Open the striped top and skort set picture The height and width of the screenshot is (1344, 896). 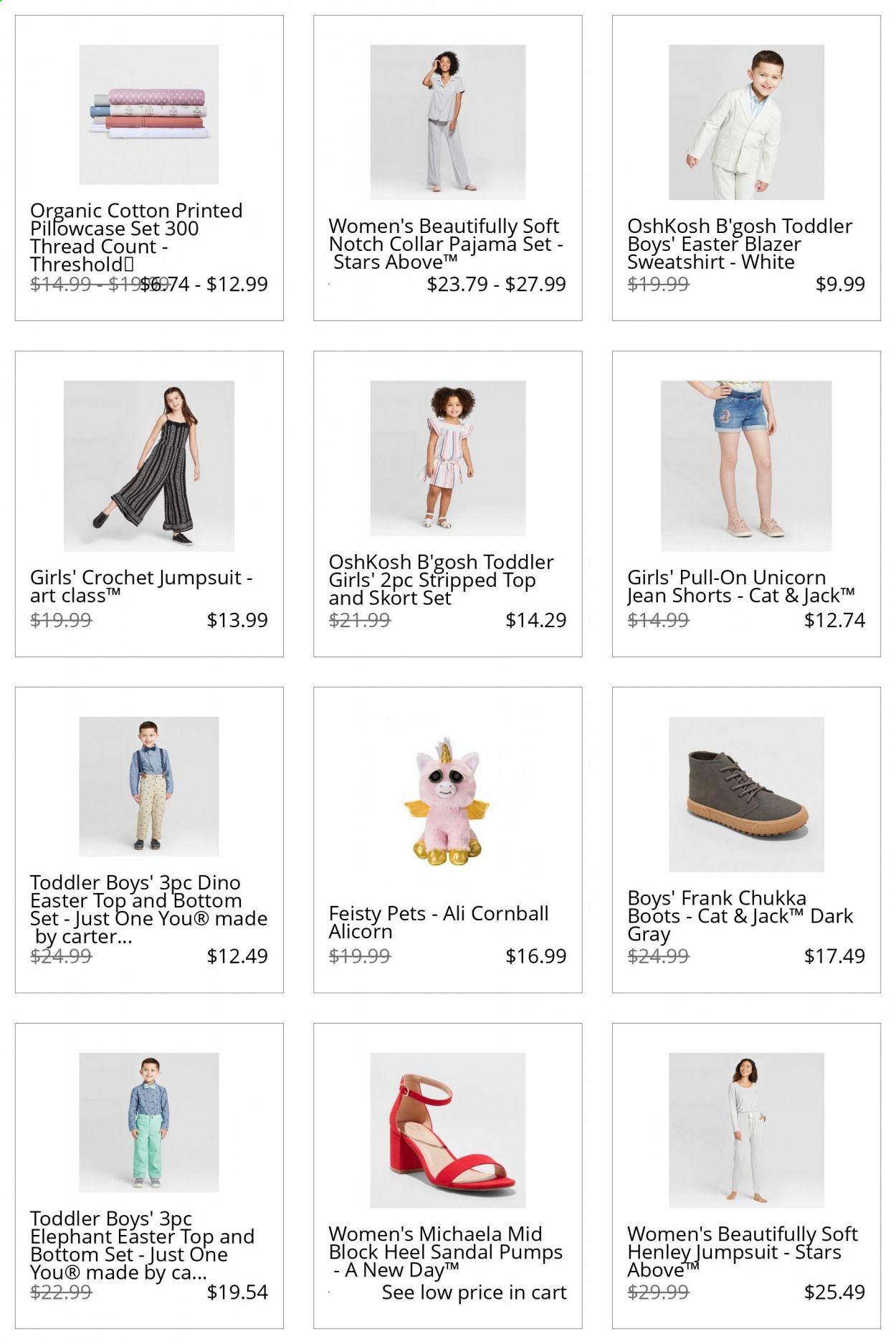pos(447,458)
